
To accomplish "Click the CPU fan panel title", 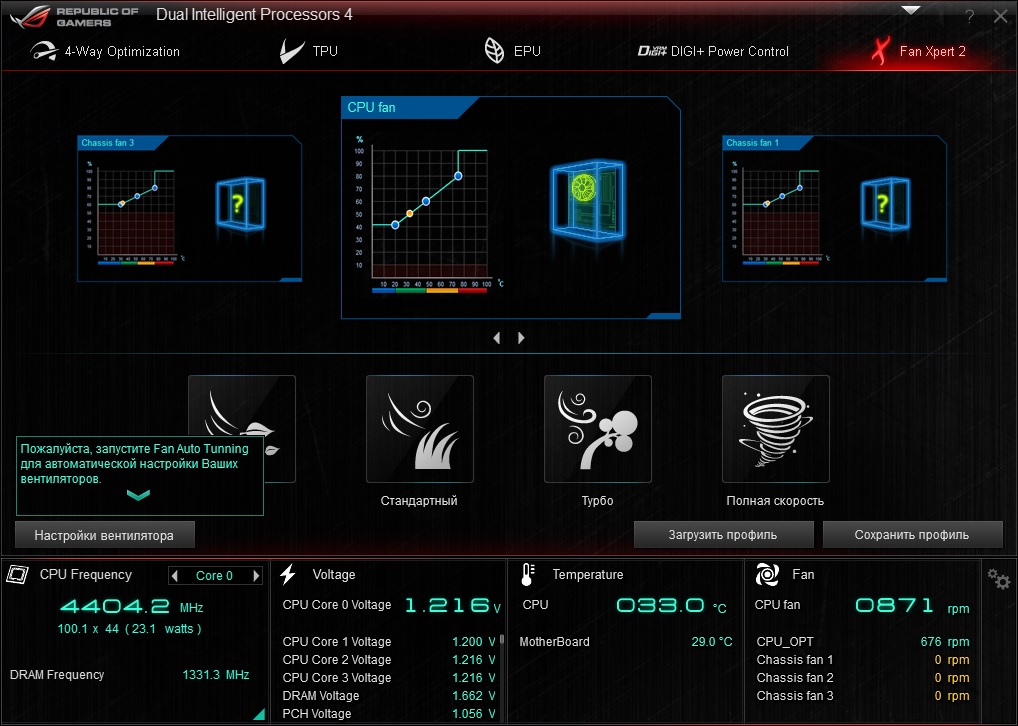I will 371,107.
